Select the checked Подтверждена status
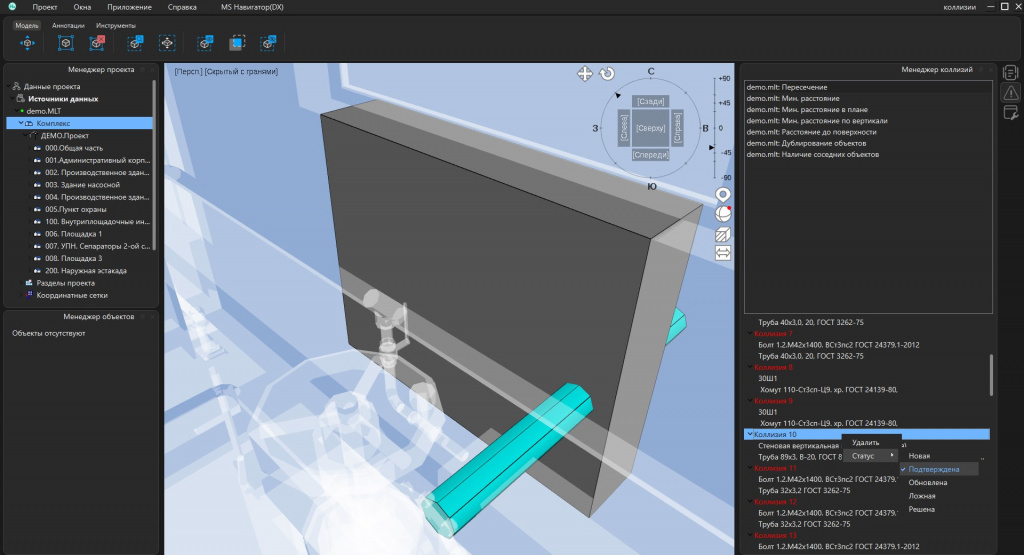The width and height of the screenshot is (1024, 555). tap(939, 469)
